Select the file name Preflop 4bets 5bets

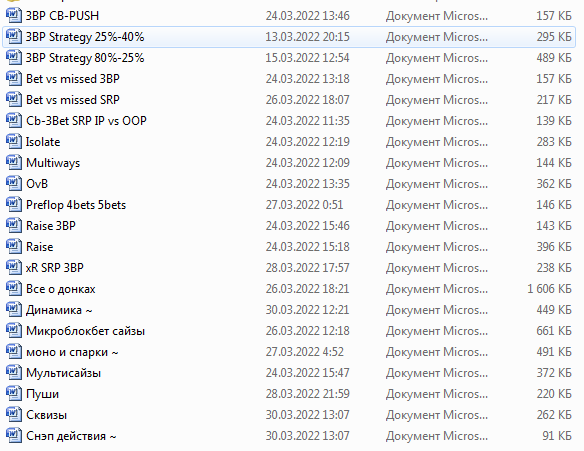point(76,204)
